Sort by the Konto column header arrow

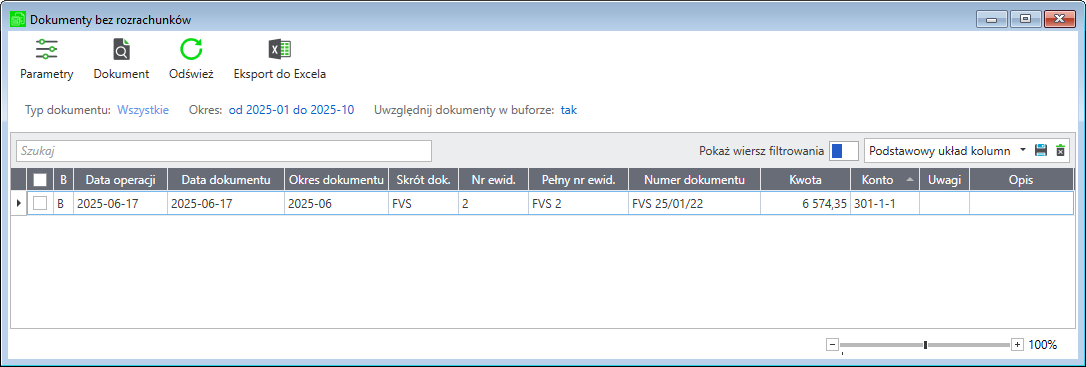909,179
